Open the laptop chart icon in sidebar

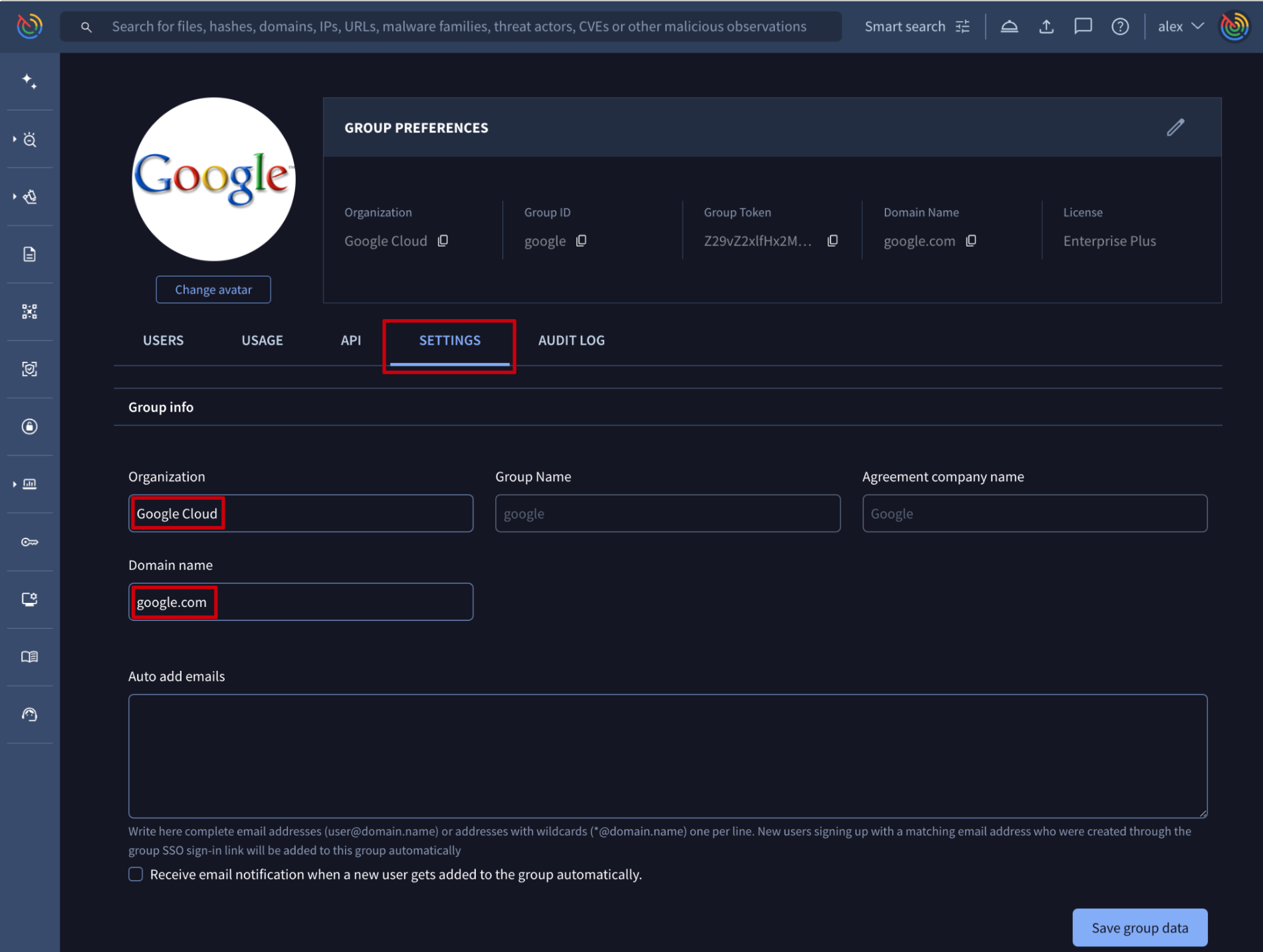pos(30,484)
